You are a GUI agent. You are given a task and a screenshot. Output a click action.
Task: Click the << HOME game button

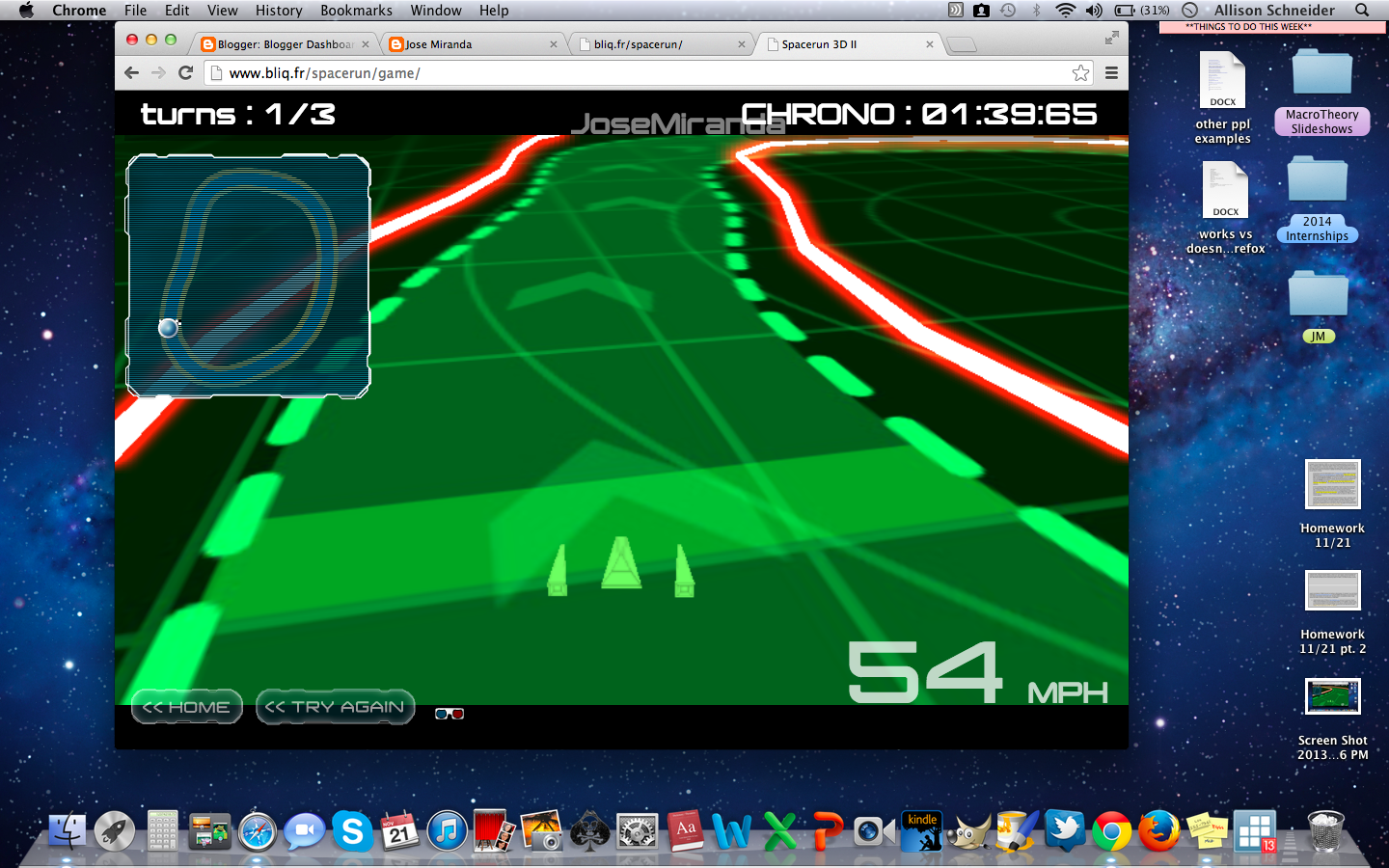click(186, 707)
